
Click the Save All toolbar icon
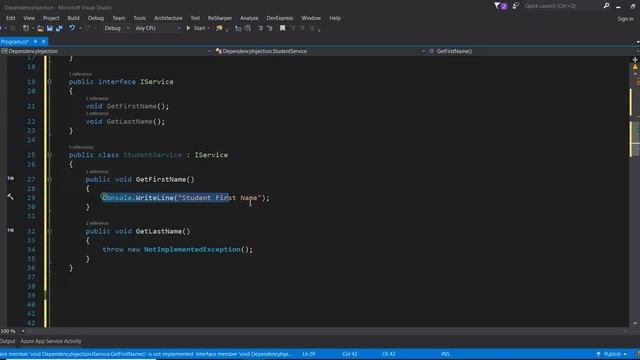click(59, 28)
